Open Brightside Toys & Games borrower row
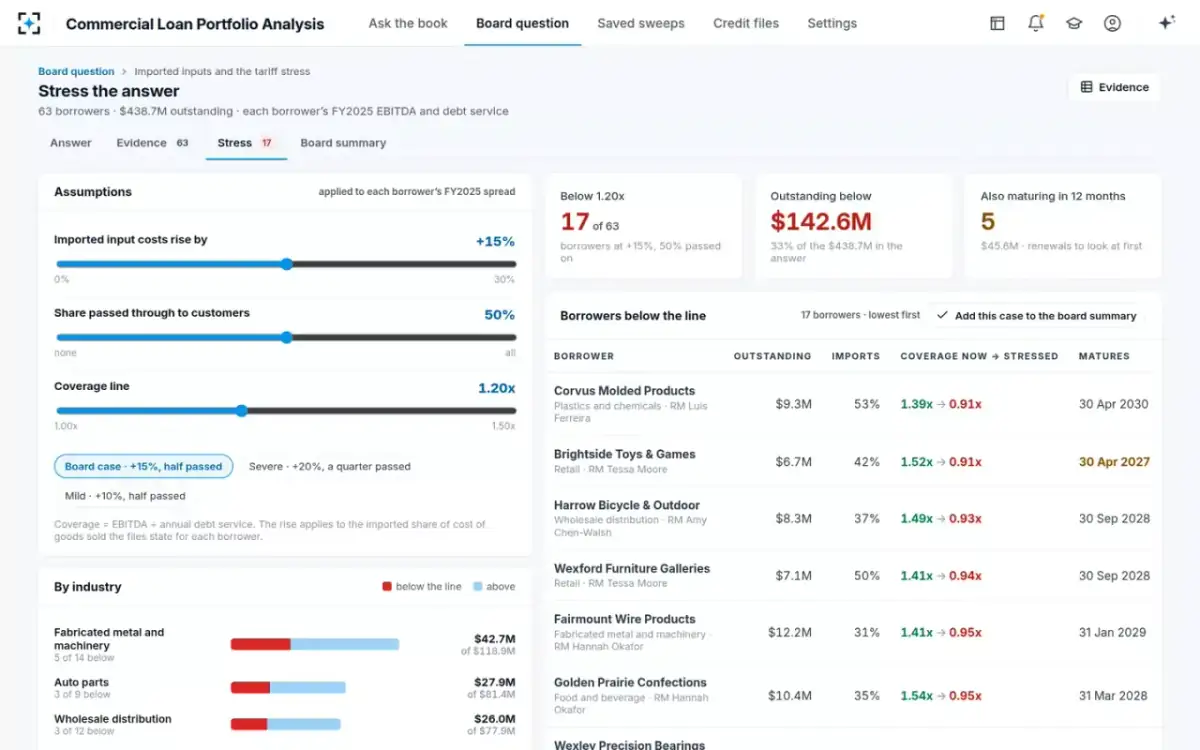This screenshot has height=750, width=1200. [854, 461]
